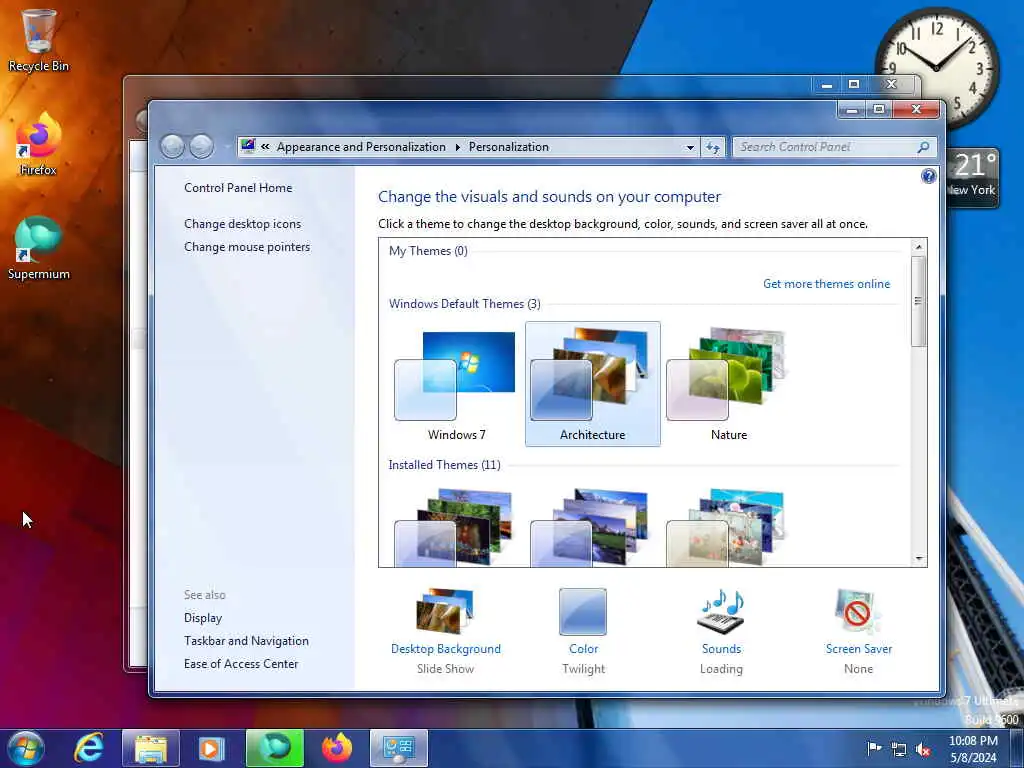This screenshot has height=768, width=1024.
Task: Click the Installed Themes (11) header
Action: coord(444,465)
